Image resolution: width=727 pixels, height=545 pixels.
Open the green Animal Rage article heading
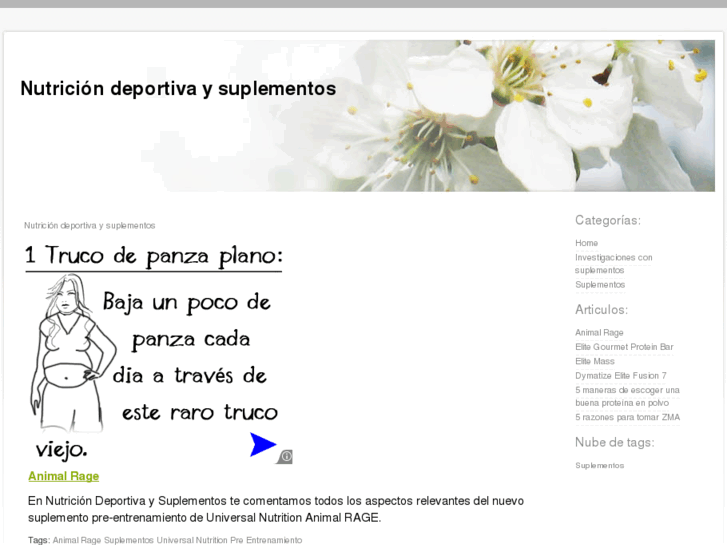tap(64, 476)
